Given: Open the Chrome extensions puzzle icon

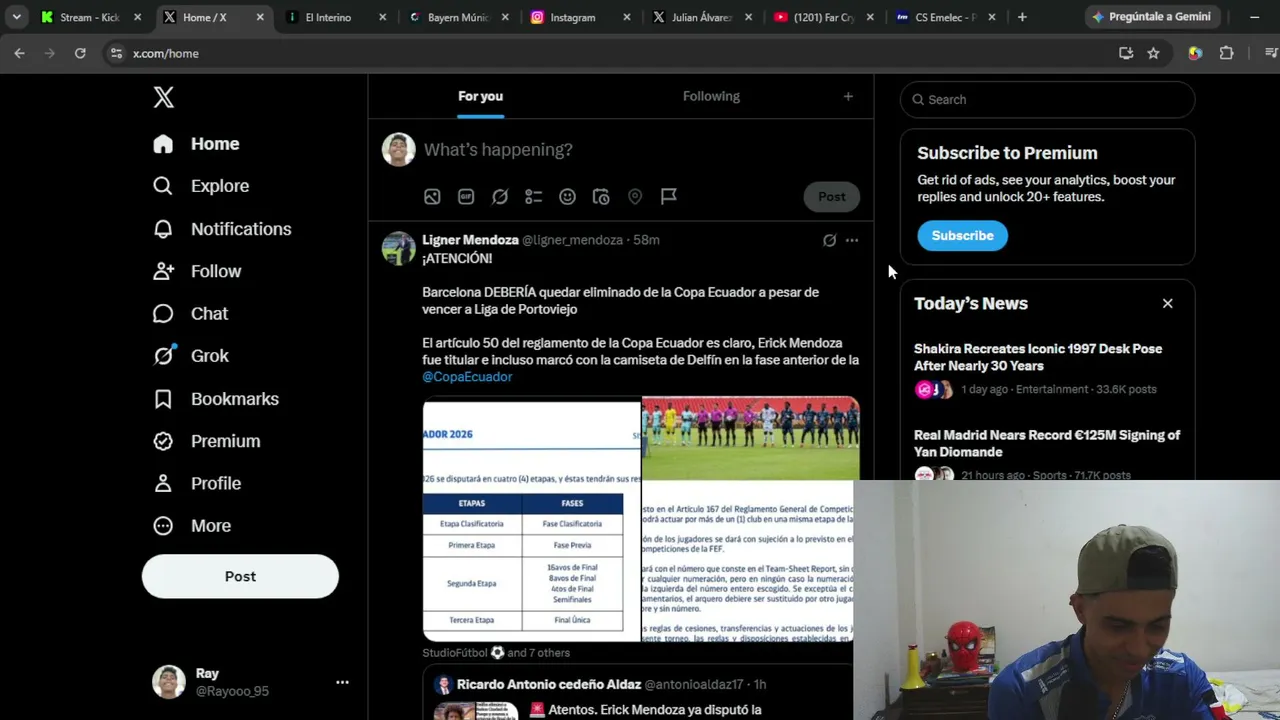Looking at the screenshot, I should (x=1227, y=53).
